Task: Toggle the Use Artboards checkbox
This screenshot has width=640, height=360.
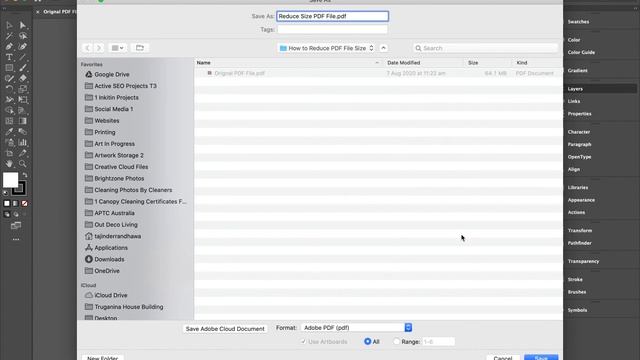Action: 303,342
